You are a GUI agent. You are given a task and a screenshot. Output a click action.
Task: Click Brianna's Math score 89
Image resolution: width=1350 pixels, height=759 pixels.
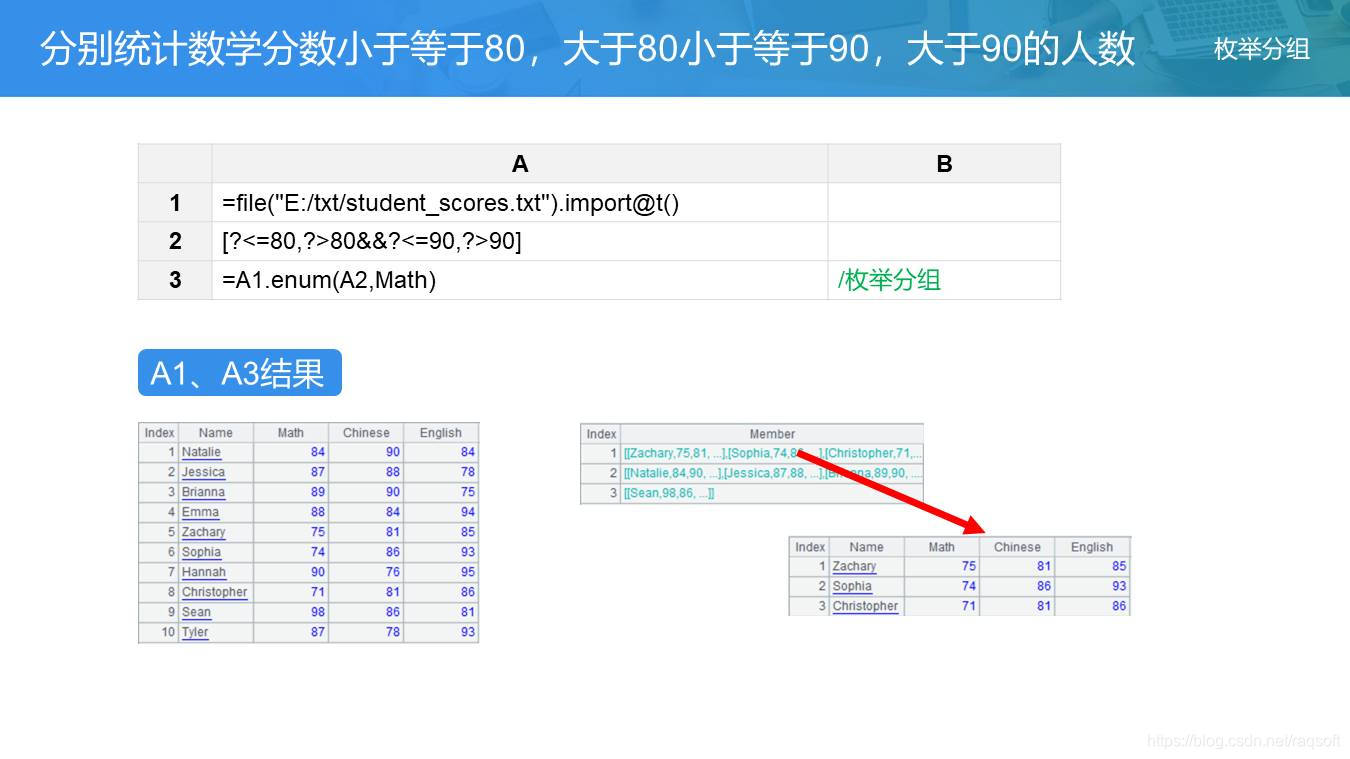pos(318,492)
